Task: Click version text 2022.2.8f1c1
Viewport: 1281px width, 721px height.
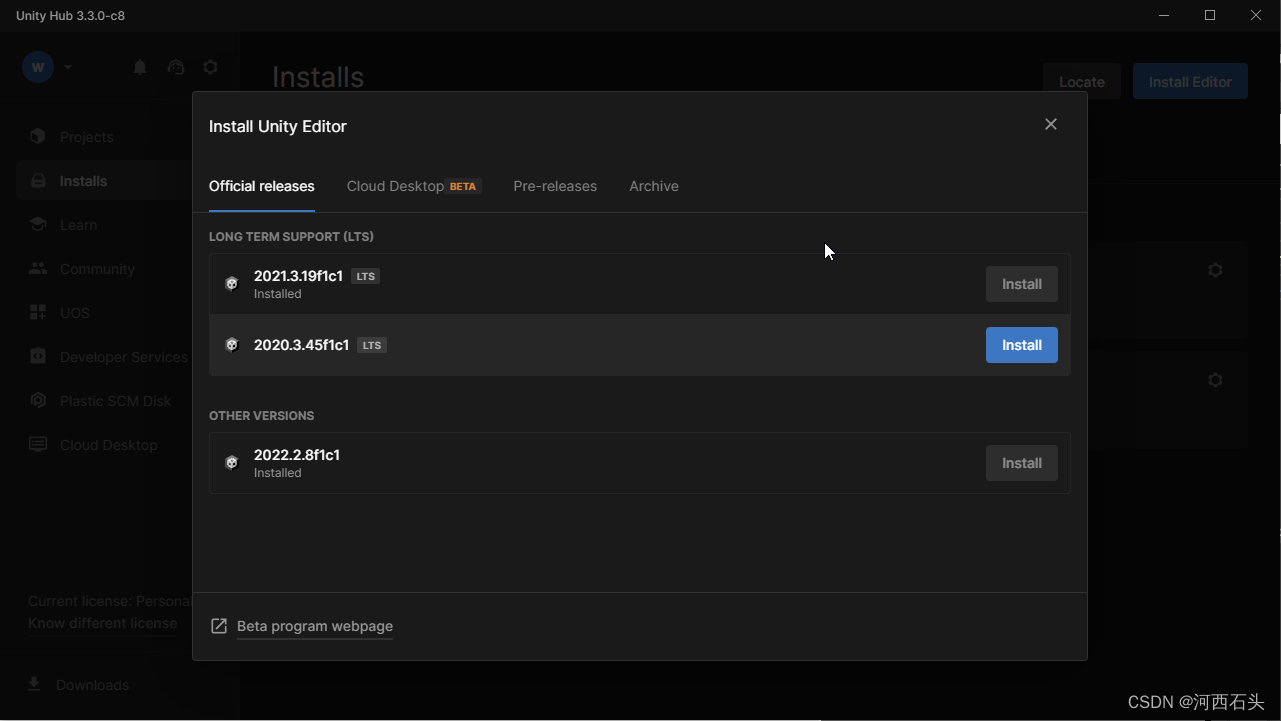Action: pos(297,455)
